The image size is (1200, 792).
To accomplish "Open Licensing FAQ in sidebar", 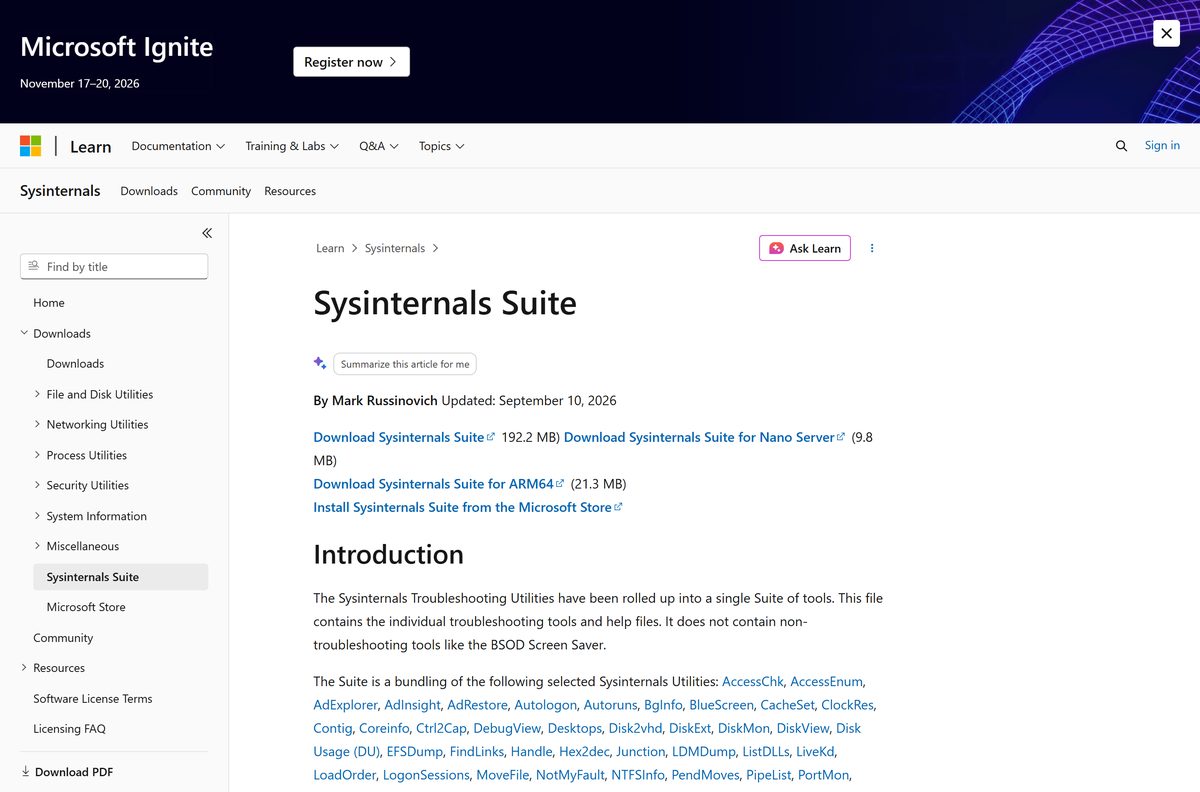I will tap(69, 729).
